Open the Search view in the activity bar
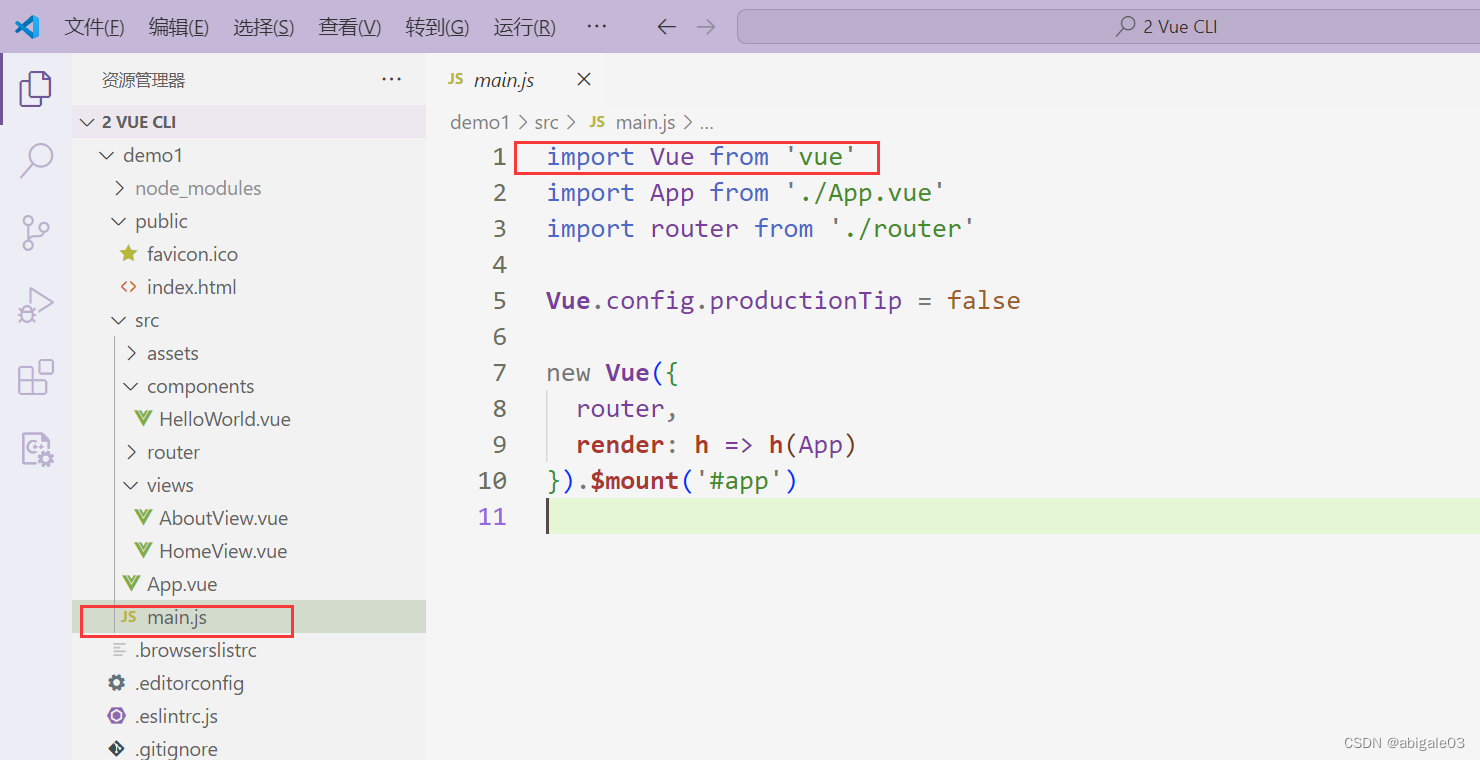The height and width of the screenshot is (760, 1480). [x=35, y=160]
